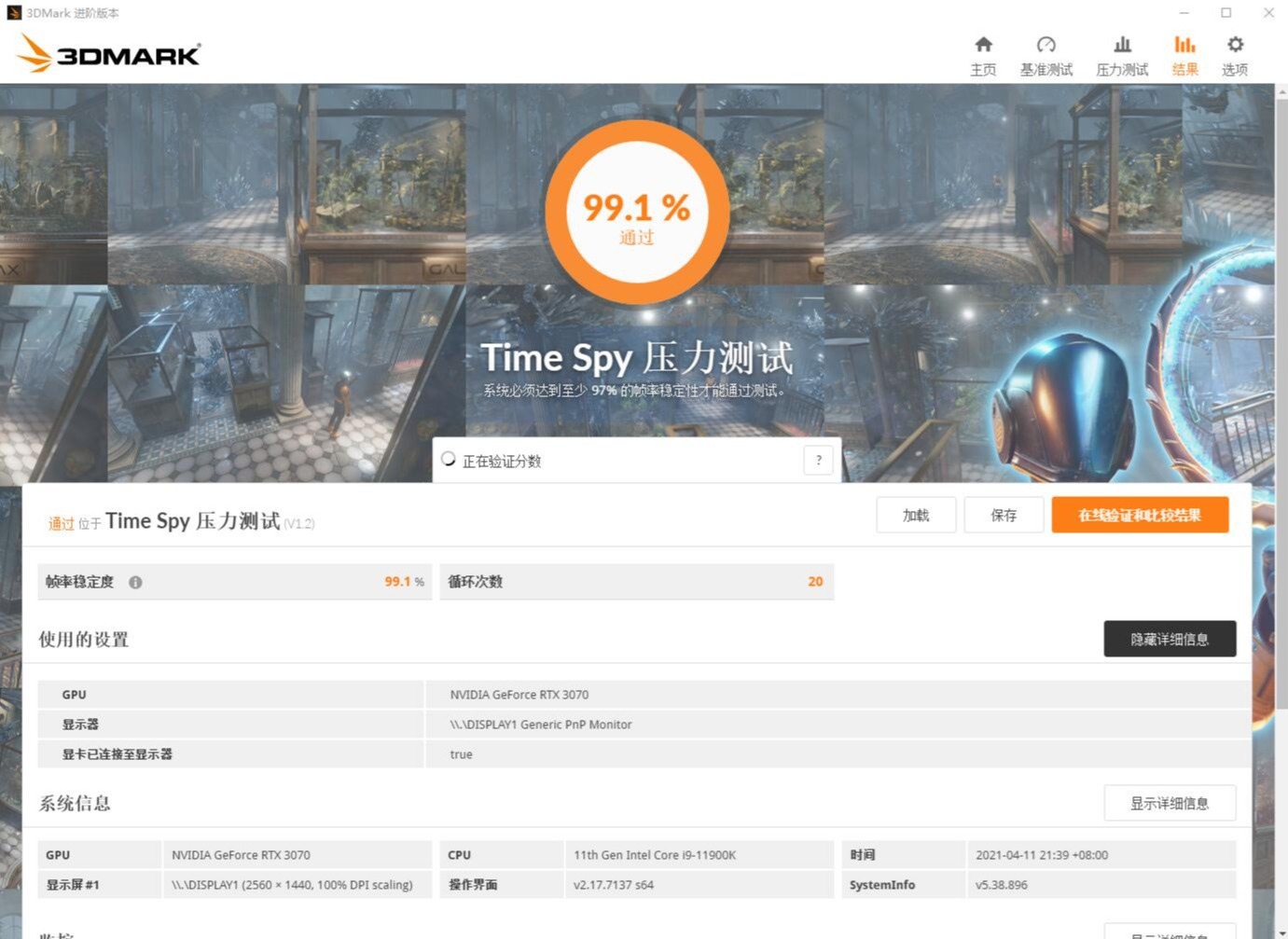The width and height of the screenshot is (1288, 939).
Task: Click the 99.1% circular pass indicator
Action: [x=637, y=212]
